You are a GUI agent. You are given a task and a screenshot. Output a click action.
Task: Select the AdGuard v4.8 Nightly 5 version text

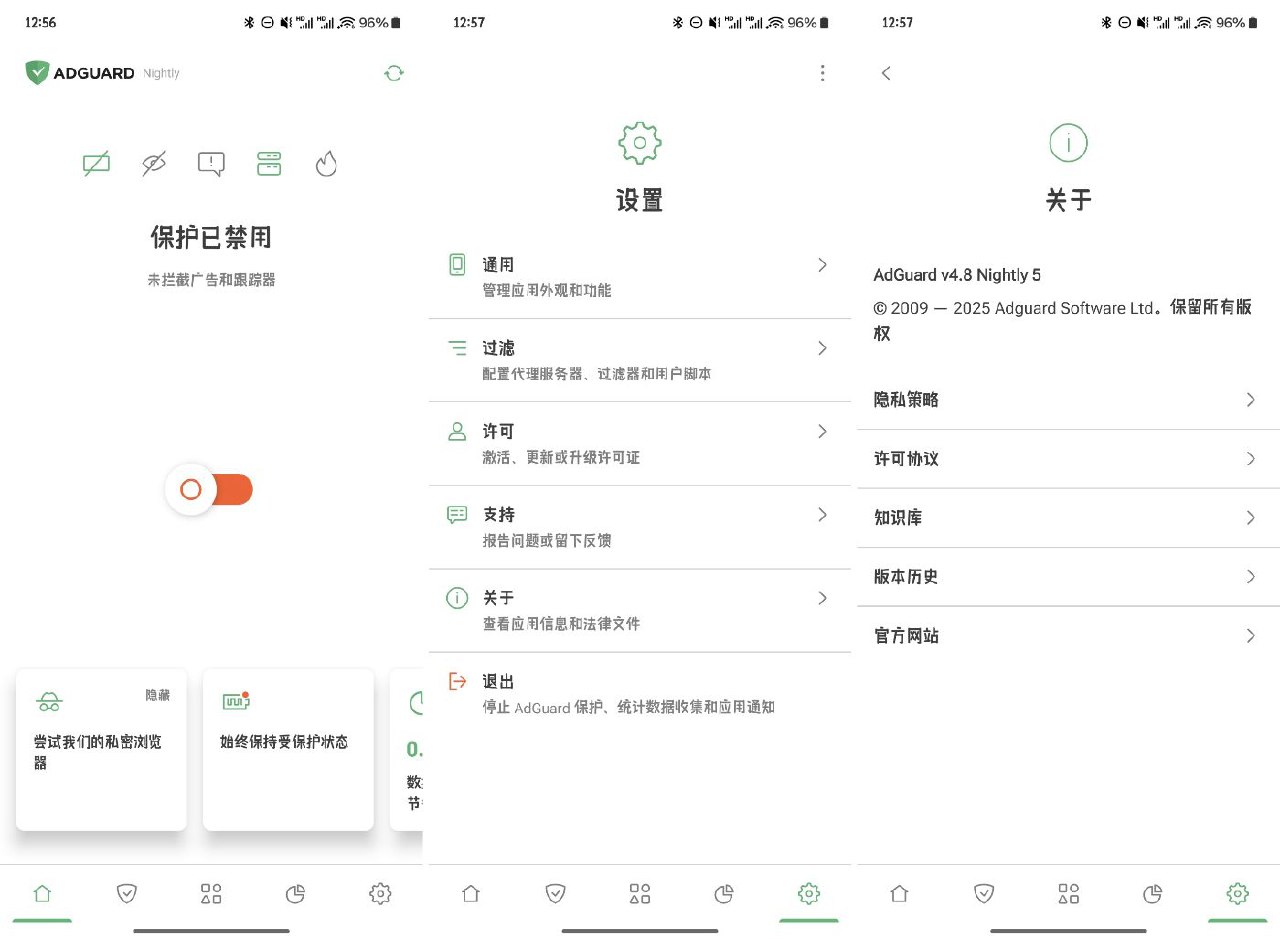(957, 275)
